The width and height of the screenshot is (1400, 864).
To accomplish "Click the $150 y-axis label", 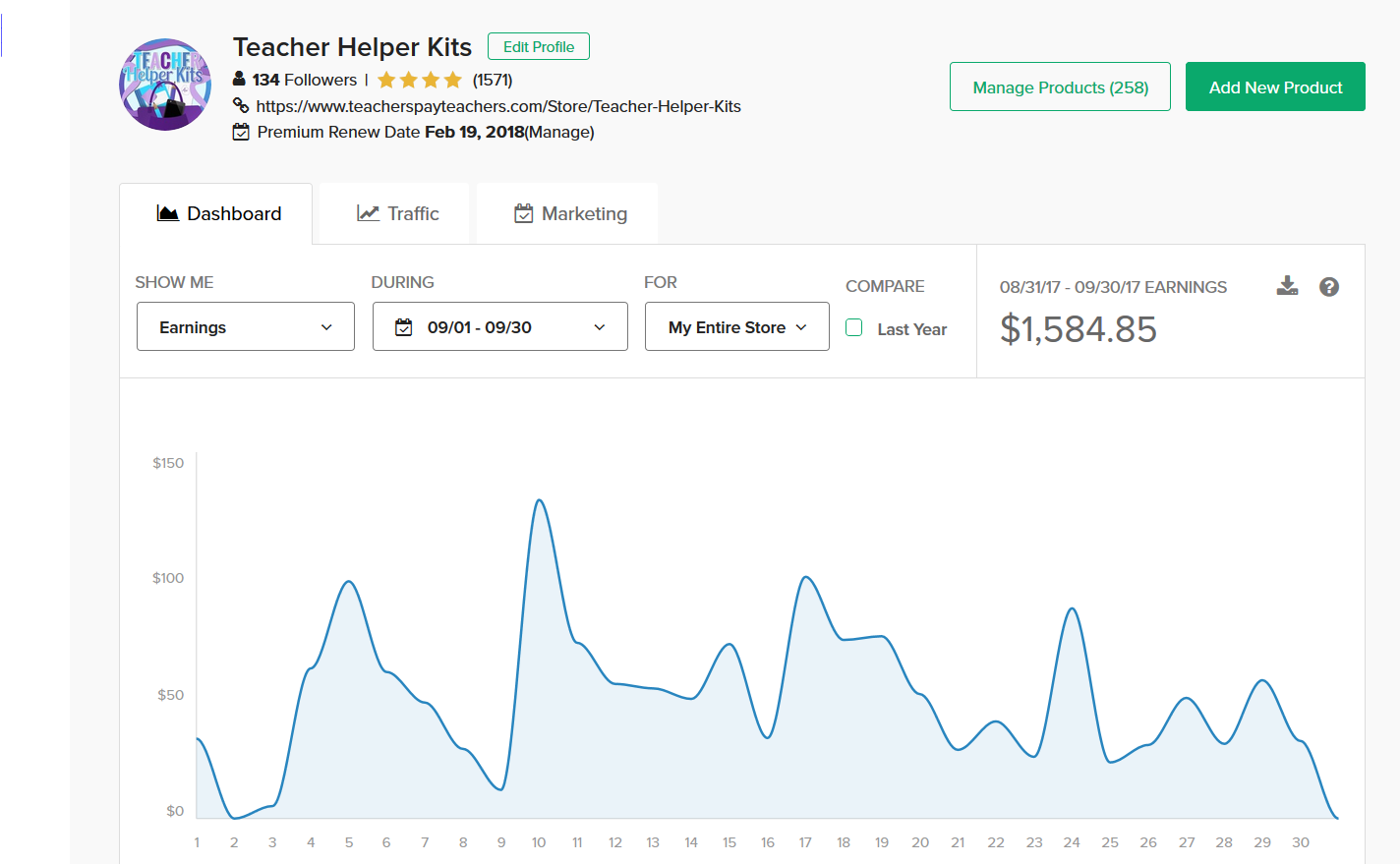I will pos(168,463).
